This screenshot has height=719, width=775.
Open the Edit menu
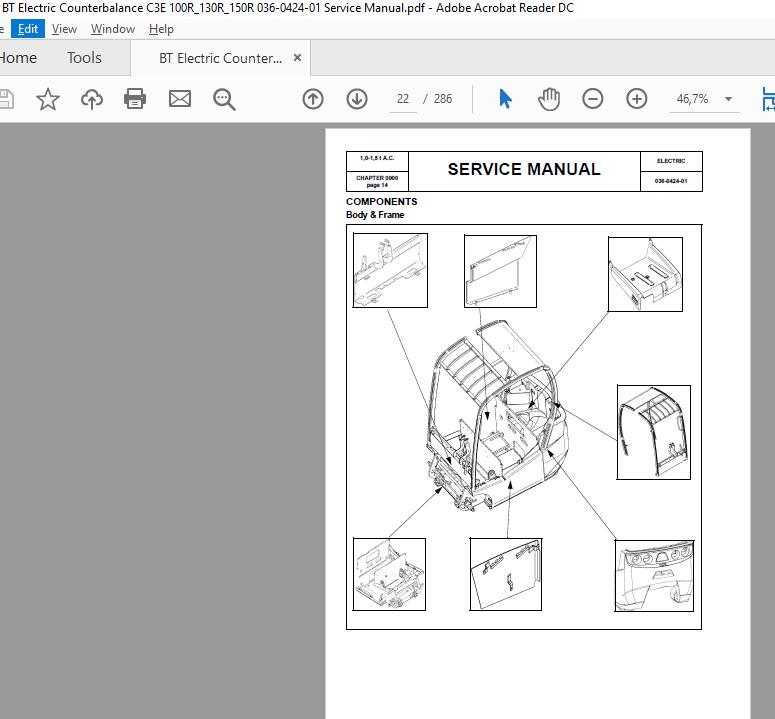(28, 29)
